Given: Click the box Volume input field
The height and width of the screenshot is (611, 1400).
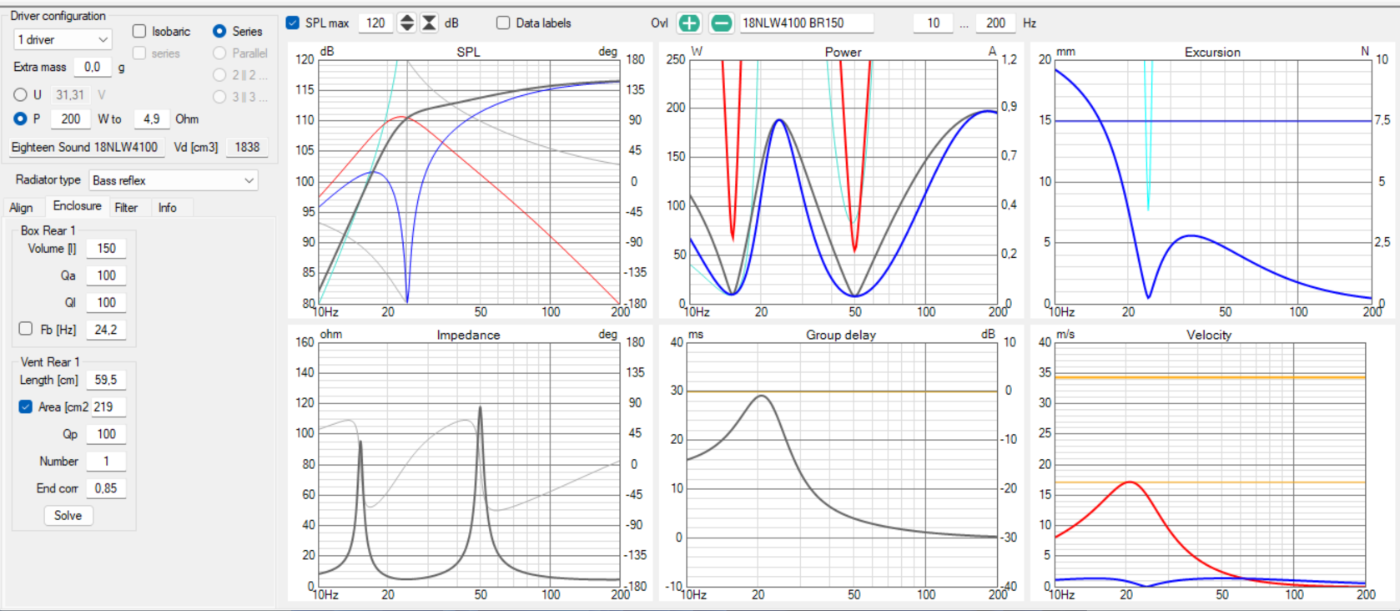Looking at the screenshot, I should 106,248.
